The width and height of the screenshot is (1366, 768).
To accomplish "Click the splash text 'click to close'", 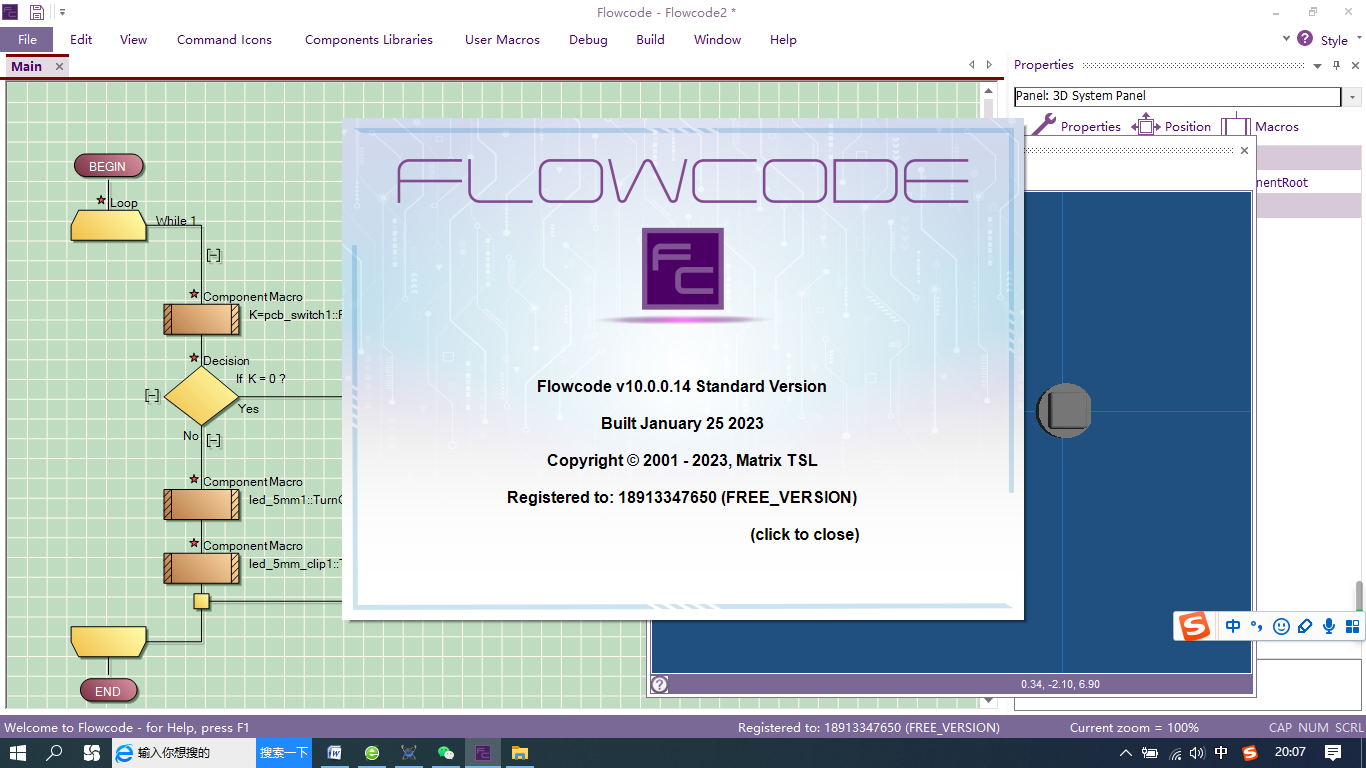I will click(804, 534).
